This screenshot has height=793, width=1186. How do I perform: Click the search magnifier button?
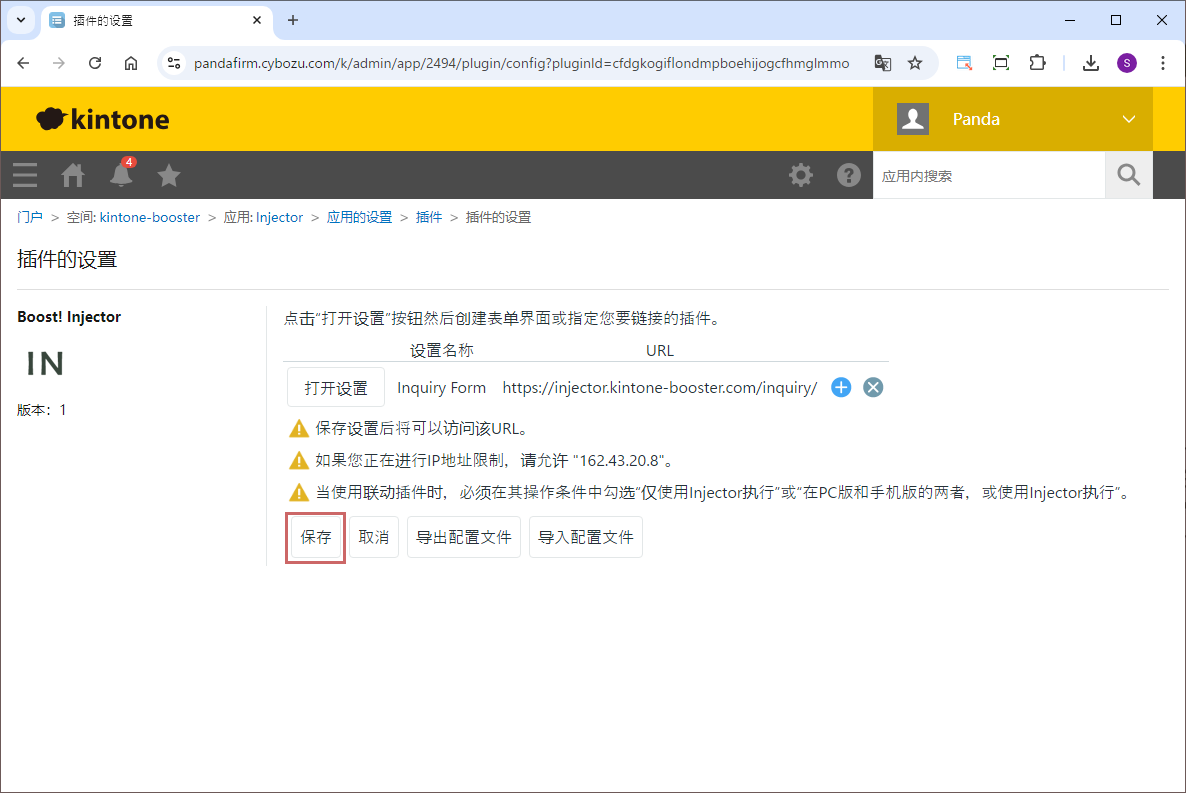tap(1128, 175)
